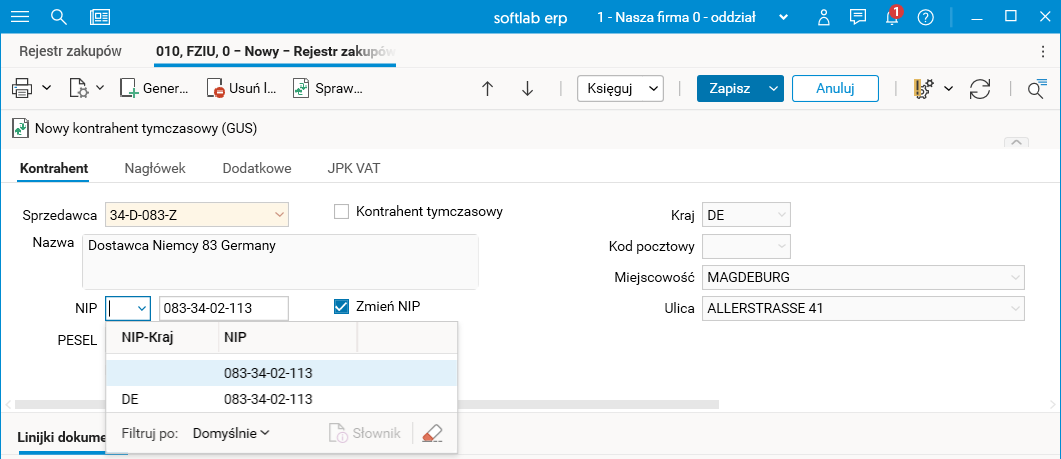
Task: Open notifications bell with red badge
Action: click(892, 17)
